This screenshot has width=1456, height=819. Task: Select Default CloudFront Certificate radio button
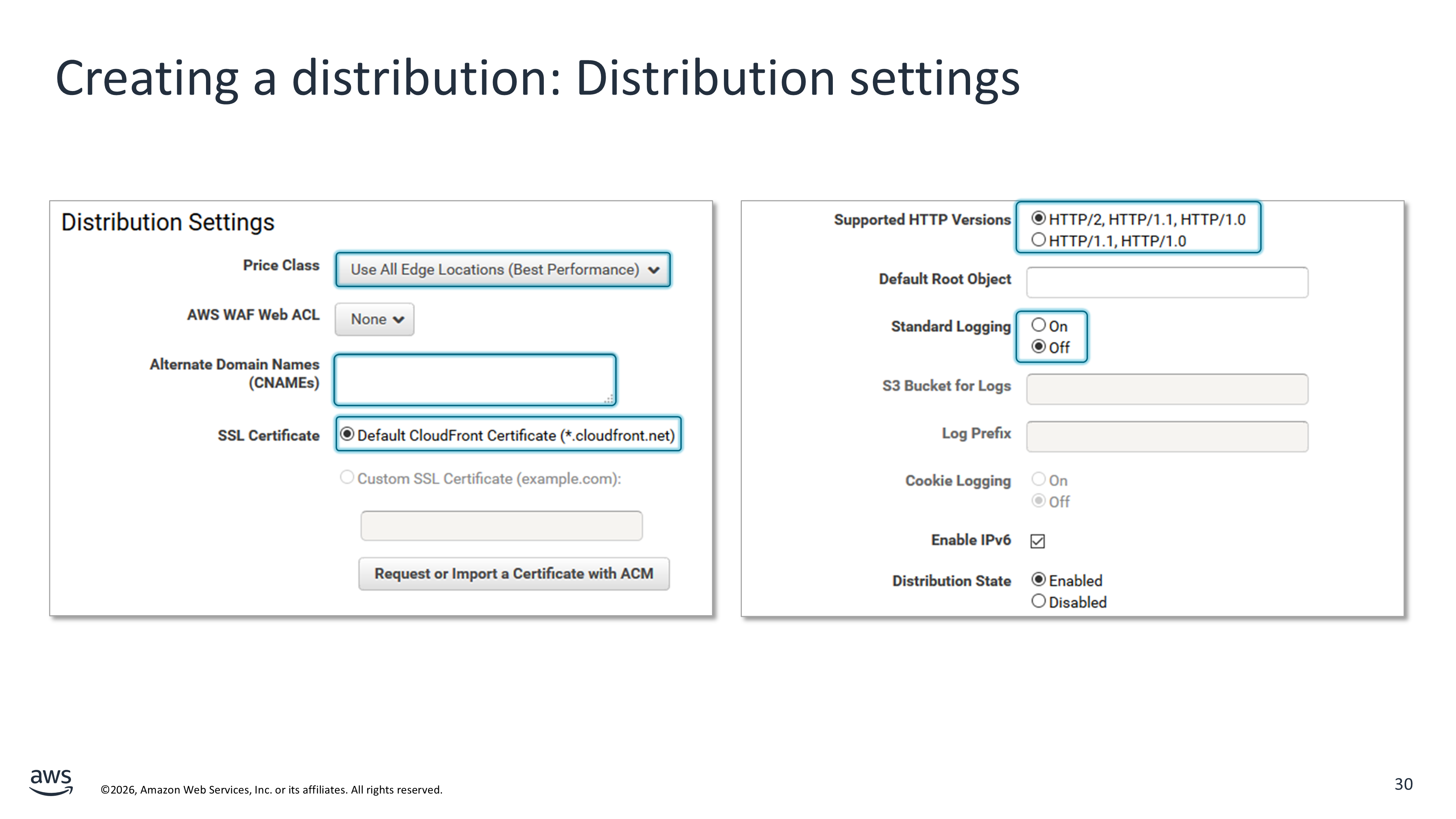tap(347, 434)
